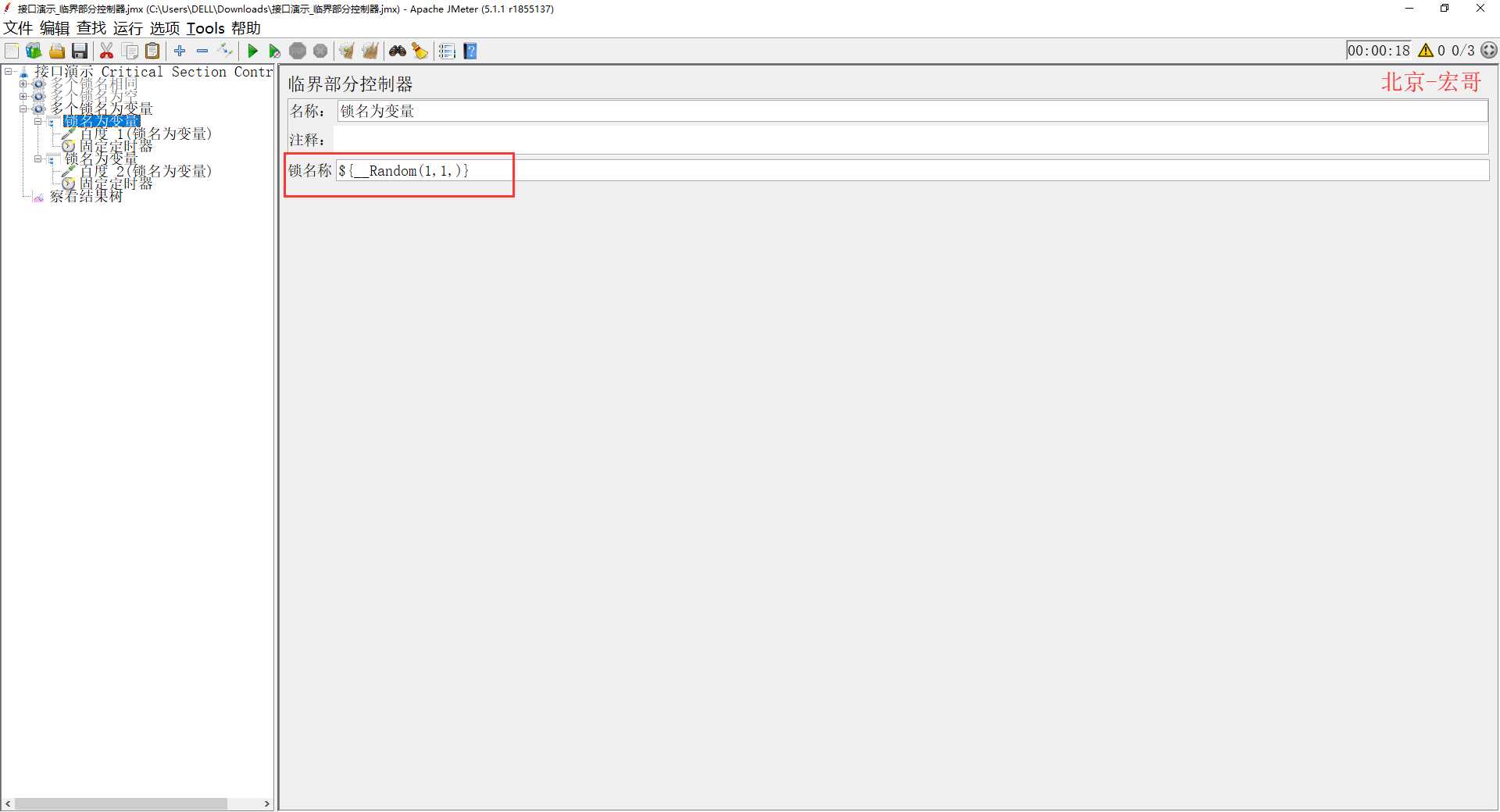The width and height of the screenshot is (1500, 812).
Task: Select the 多个锁名为变量 thread group
Action: [x=102, y=109]
